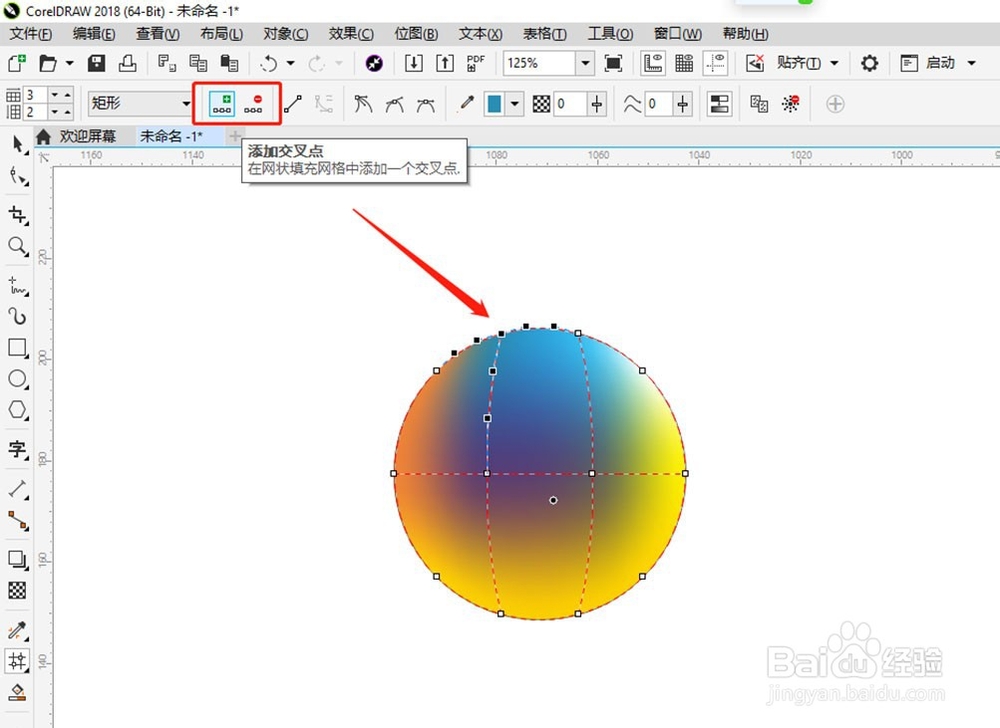Screen dimensions: 1000x728
Task: Select the Text tool
Action: (18, 449)
